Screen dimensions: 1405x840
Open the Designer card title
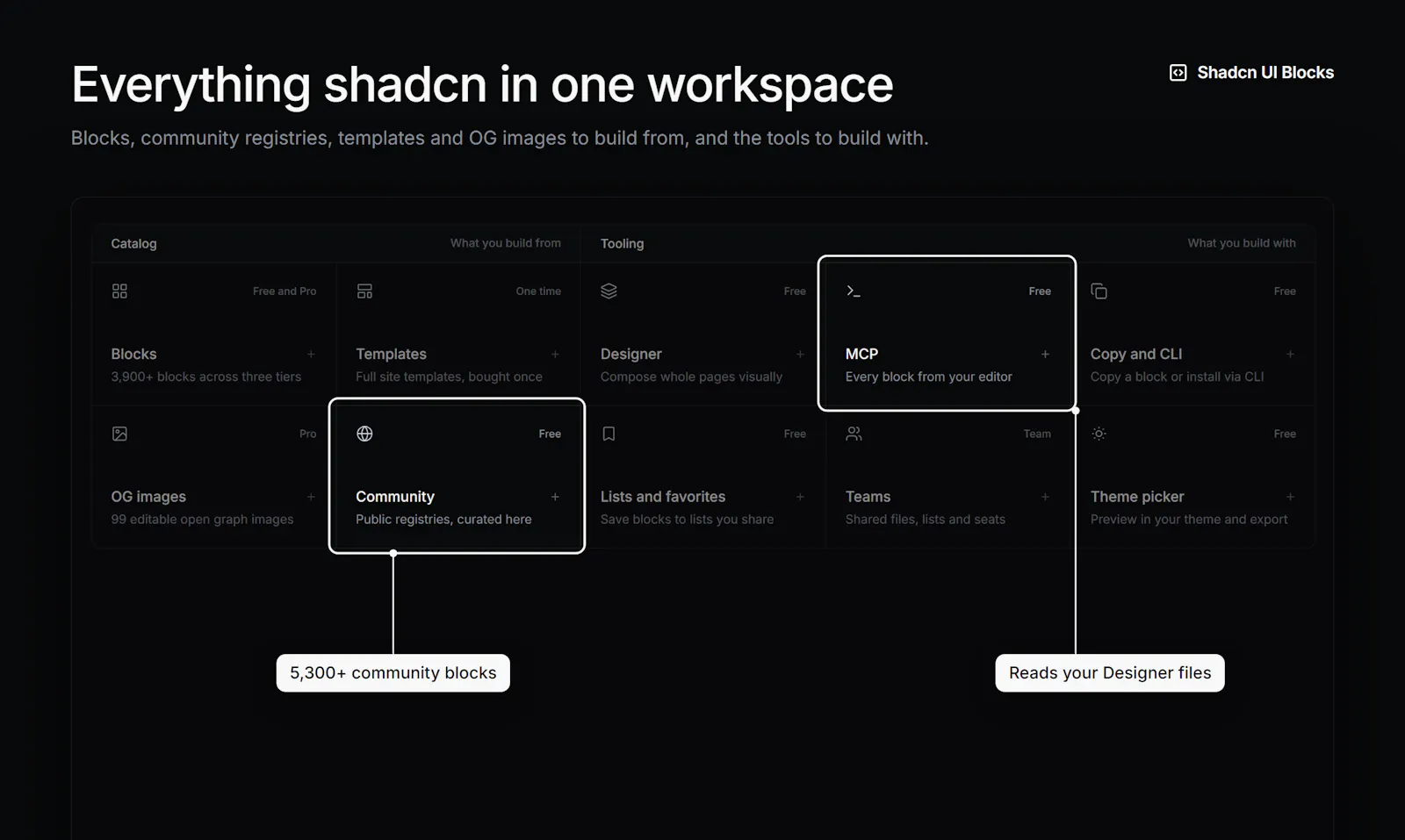[x=631, y=354]
